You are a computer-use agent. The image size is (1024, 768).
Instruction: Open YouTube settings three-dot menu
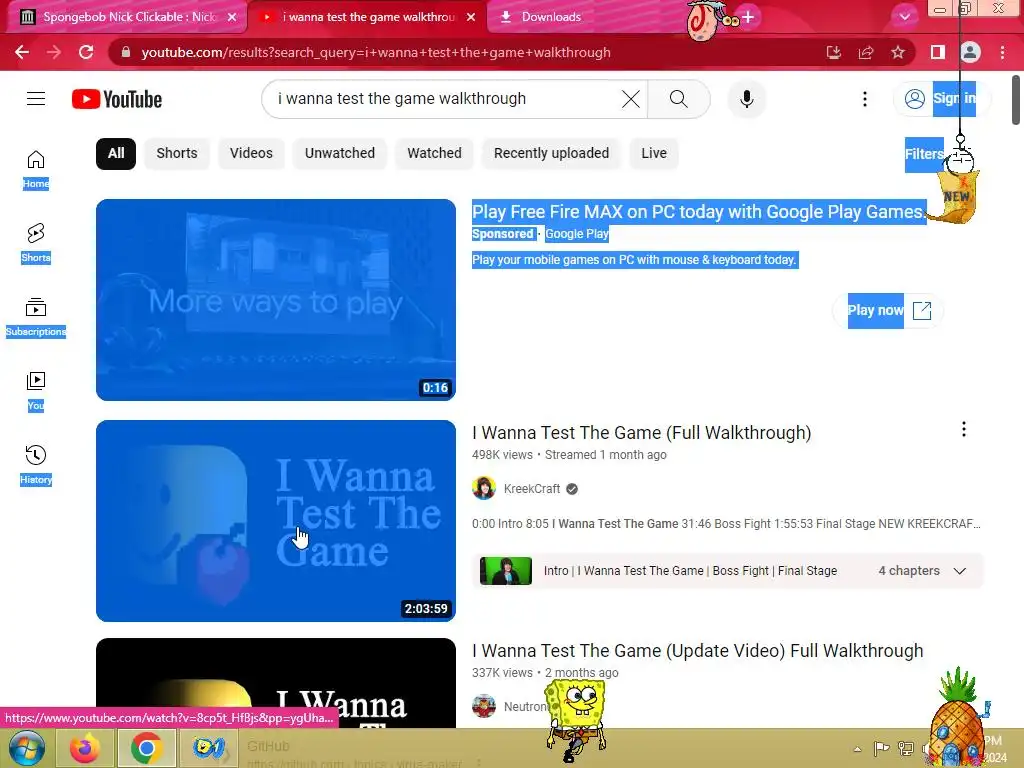point(865,99)
